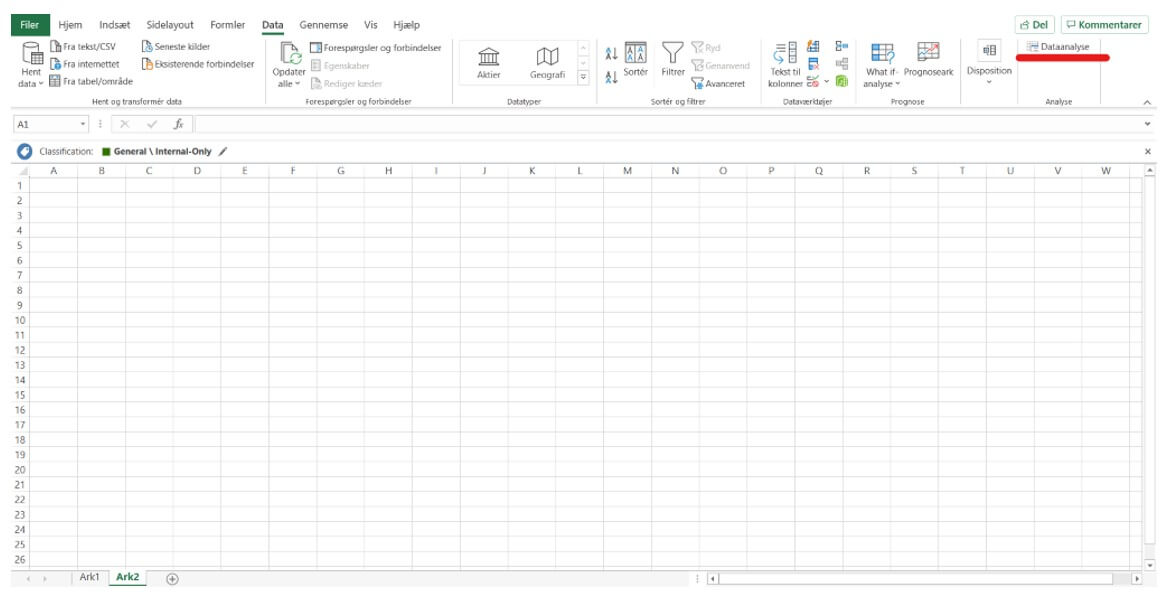Switch to the Formler ribbon tab
This screenshot has width=1168, height=597.
click(x=227, y=25)
